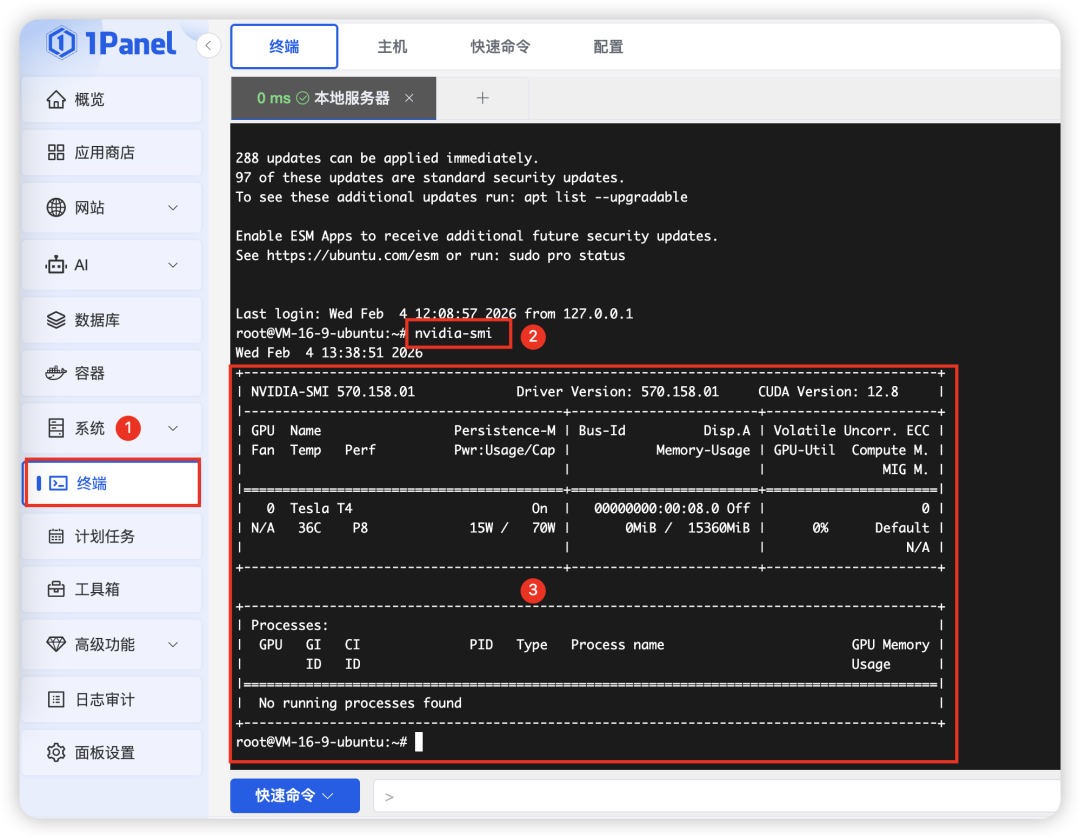Image resolution: width=1080 pixels, height=838 pixels.
Task: Click the terminal icon for 终端 in sidebar
Action: tap(59, 483)
